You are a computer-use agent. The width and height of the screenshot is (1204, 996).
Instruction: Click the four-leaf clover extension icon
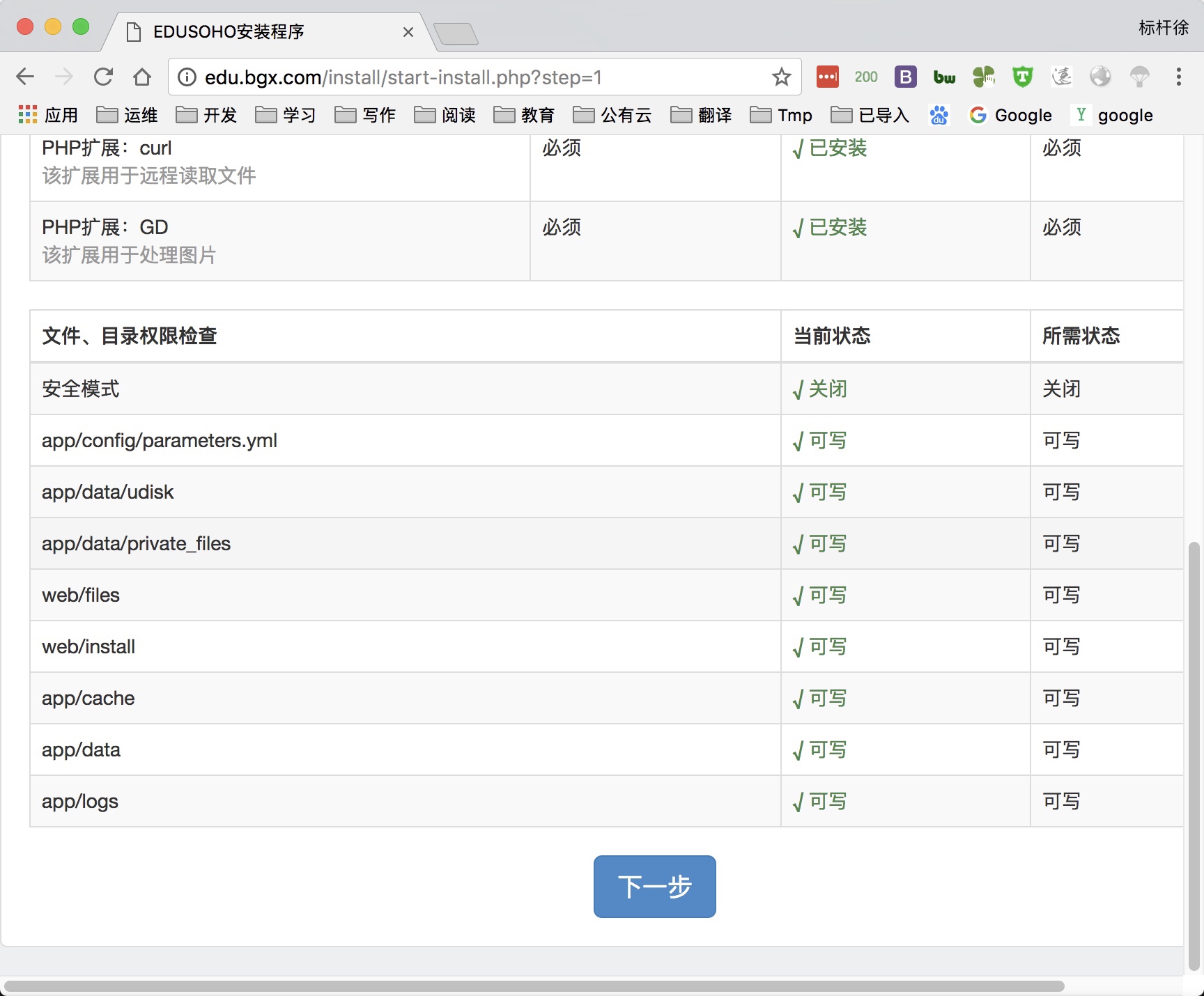point(984,77)
